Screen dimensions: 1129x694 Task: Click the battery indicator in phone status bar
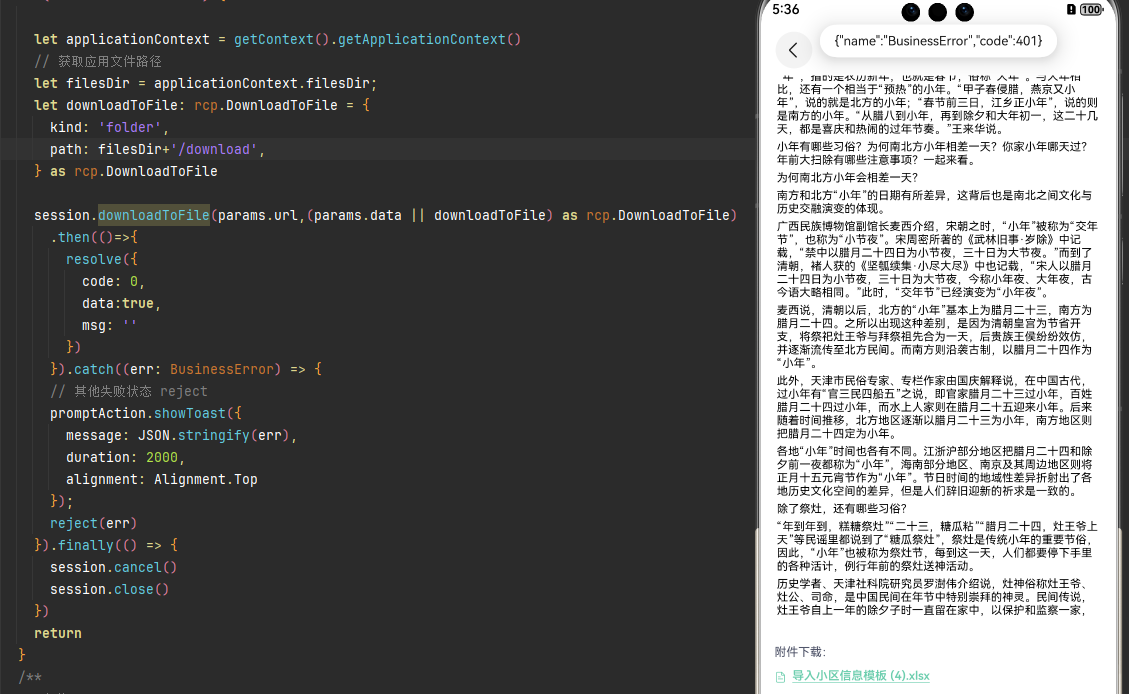tap(1091, 9)
